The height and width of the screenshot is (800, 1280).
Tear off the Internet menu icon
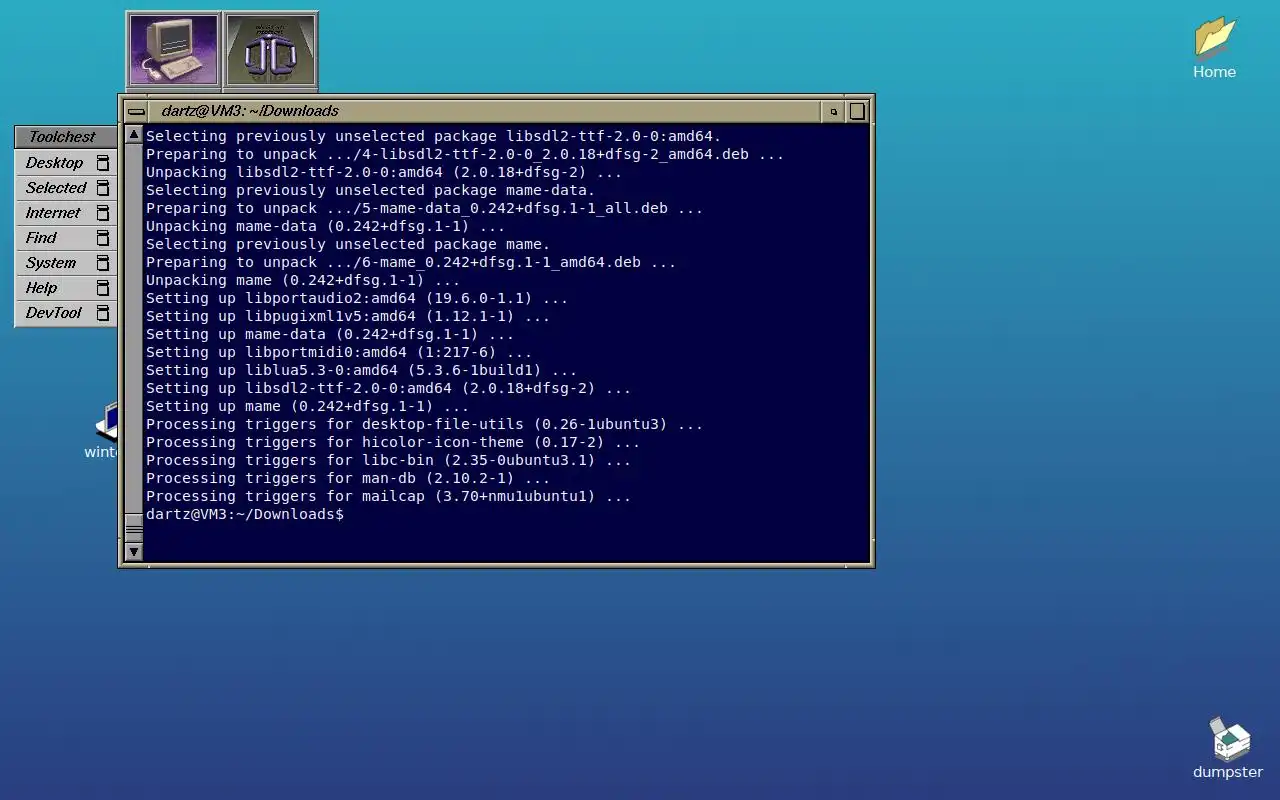click(102, 213)
